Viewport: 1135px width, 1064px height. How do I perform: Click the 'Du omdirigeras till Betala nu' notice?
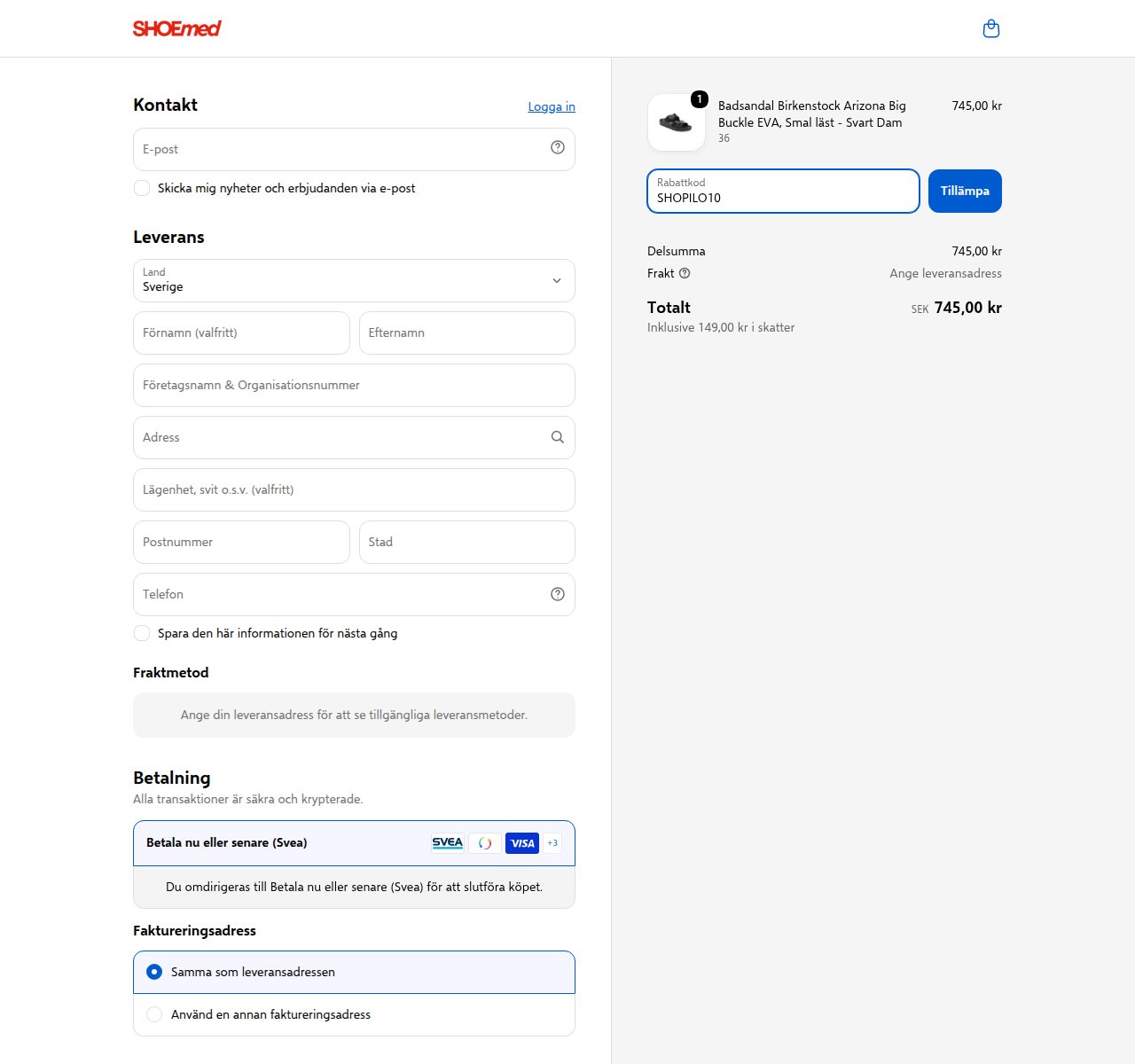tap(354, 887)
